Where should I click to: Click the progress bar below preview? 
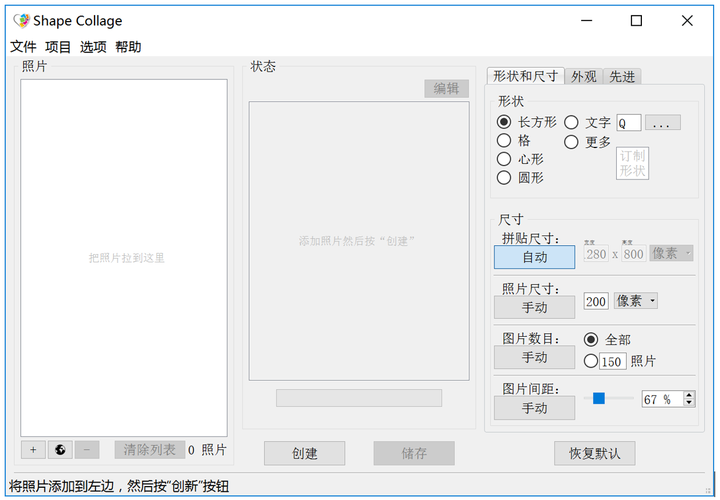pos(359,398)
